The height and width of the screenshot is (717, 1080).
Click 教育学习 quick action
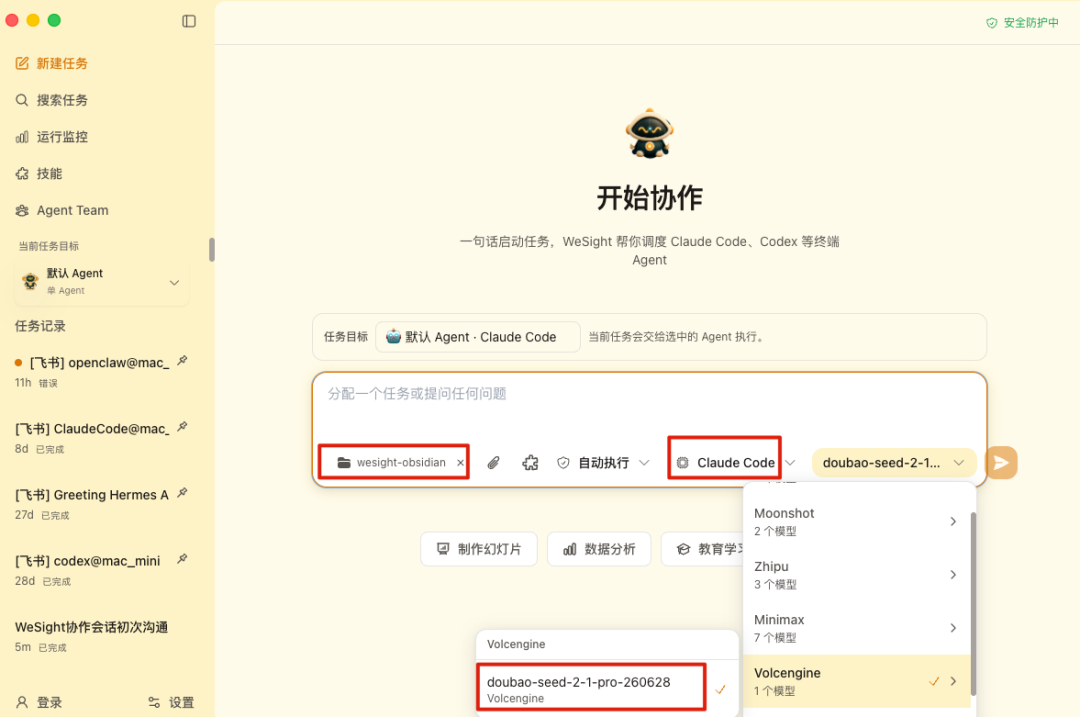[x=703, y=549]
